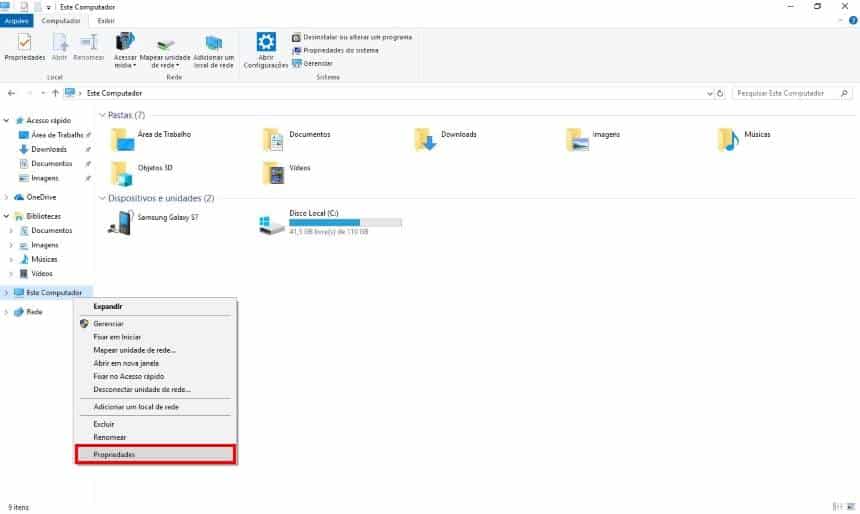Choose Excluir in the context menu
The width and height of the screenshot is (860, 514).
coord(156,424)
